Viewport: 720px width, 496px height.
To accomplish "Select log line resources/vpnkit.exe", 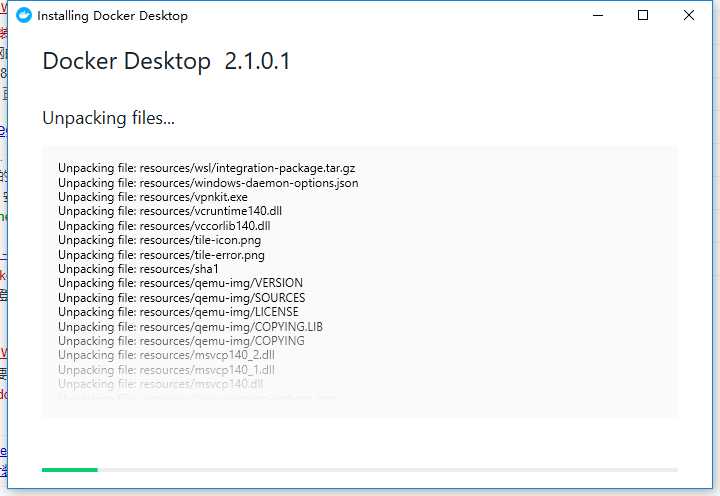I will tap(153, 197).
